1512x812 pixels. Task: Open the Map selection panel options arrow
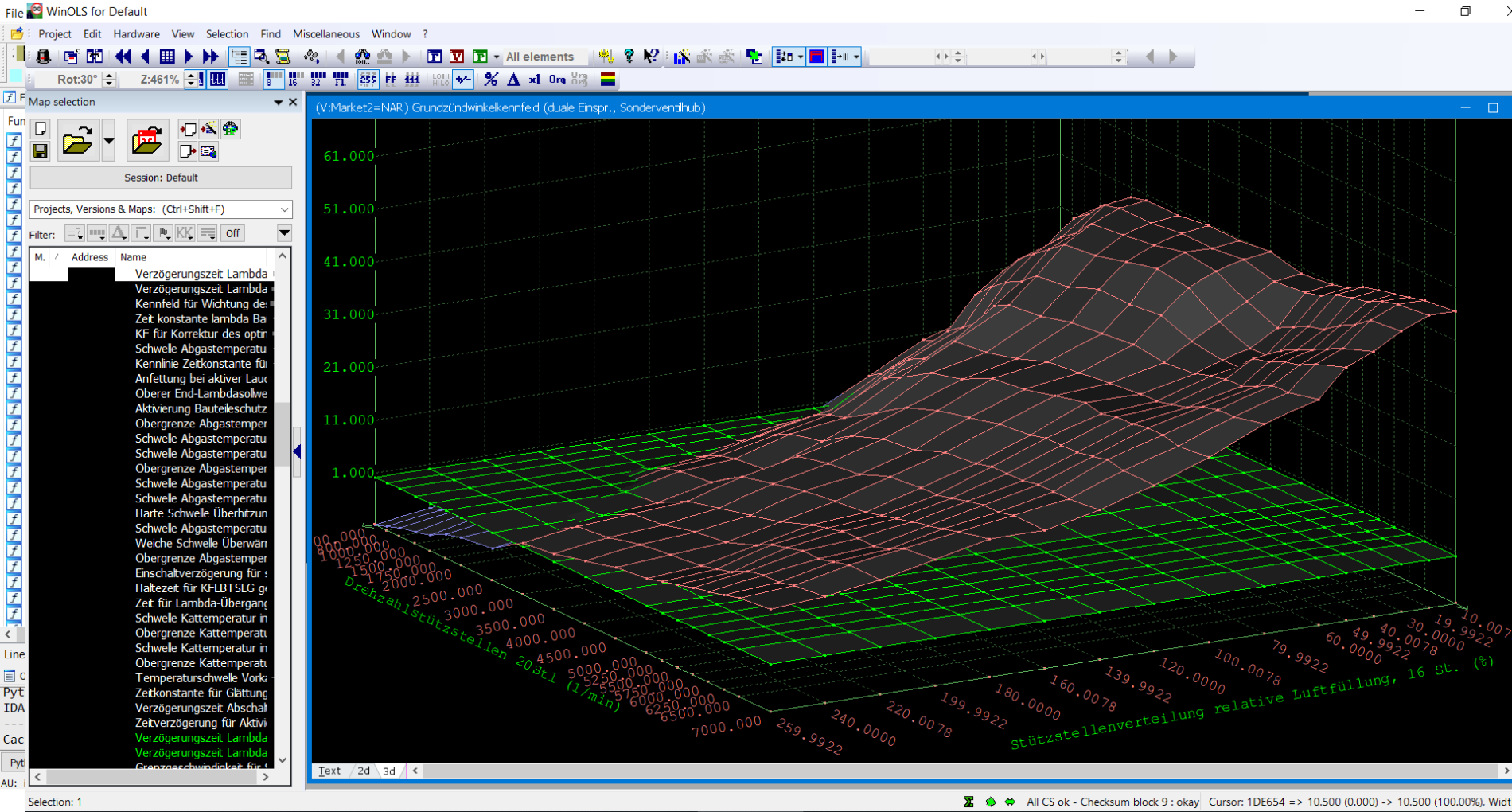coord(278,102)
